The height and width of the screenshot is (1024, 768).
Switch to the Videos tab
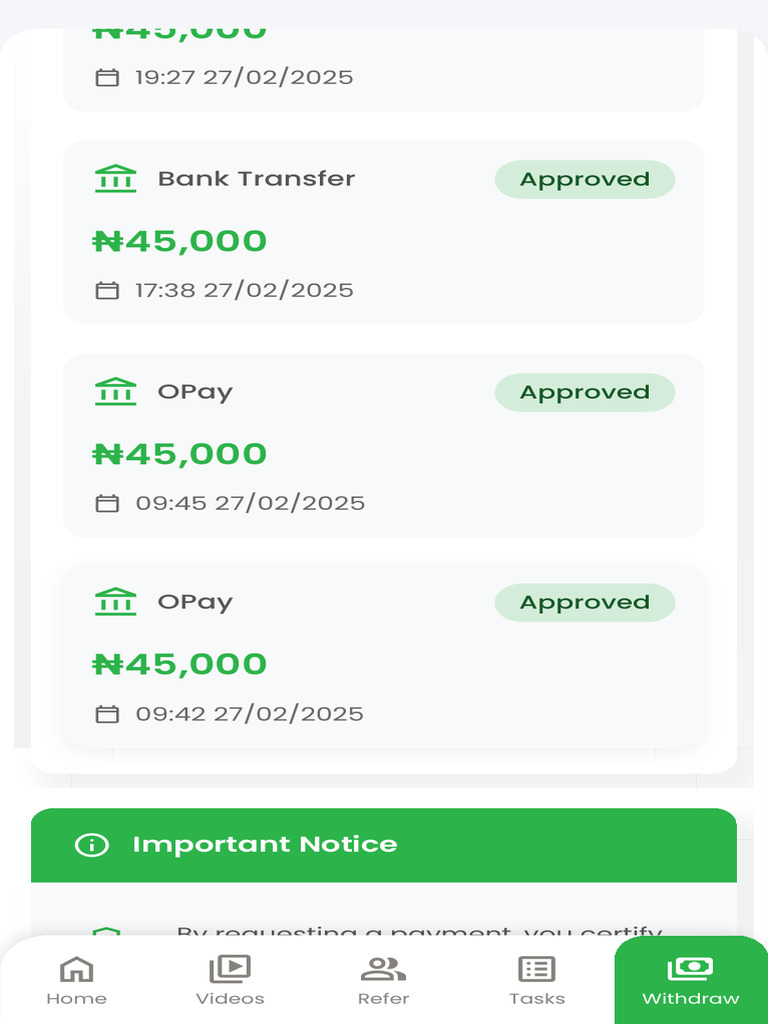[230, 980]
